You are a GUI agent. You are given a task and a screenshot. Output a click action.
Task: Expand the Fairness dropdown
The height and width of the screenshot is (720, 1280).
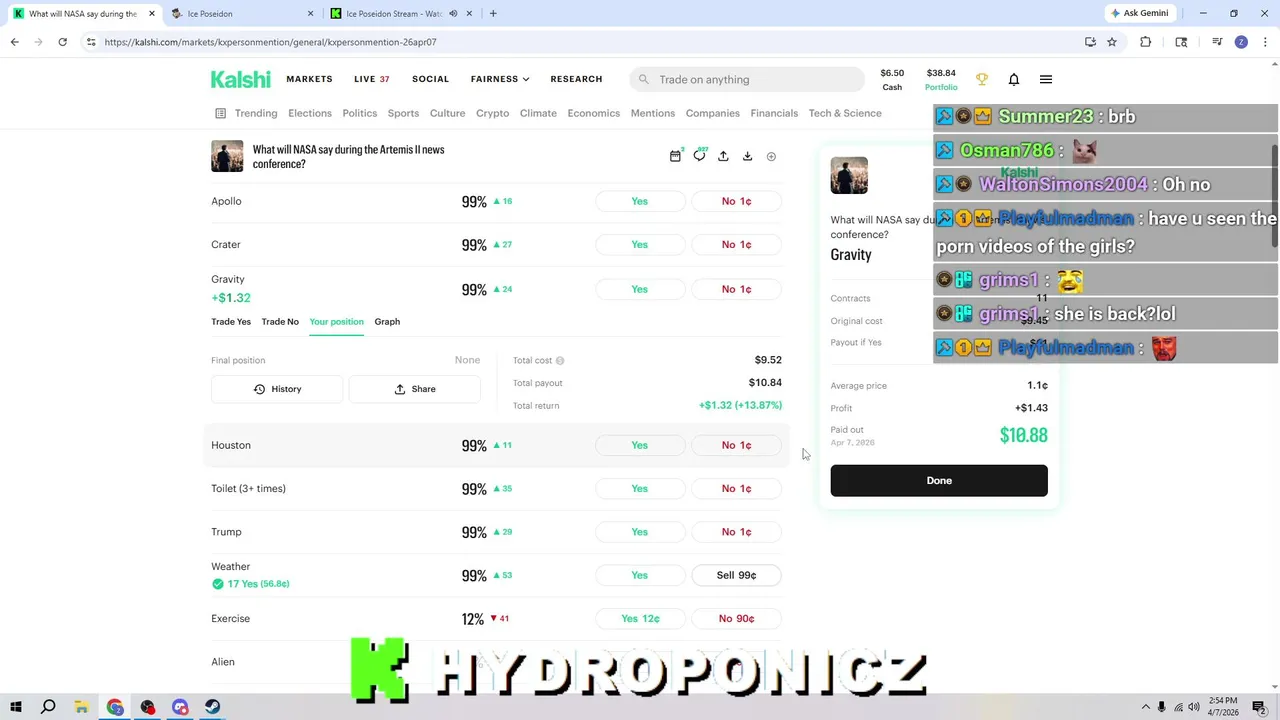[500, 79]
